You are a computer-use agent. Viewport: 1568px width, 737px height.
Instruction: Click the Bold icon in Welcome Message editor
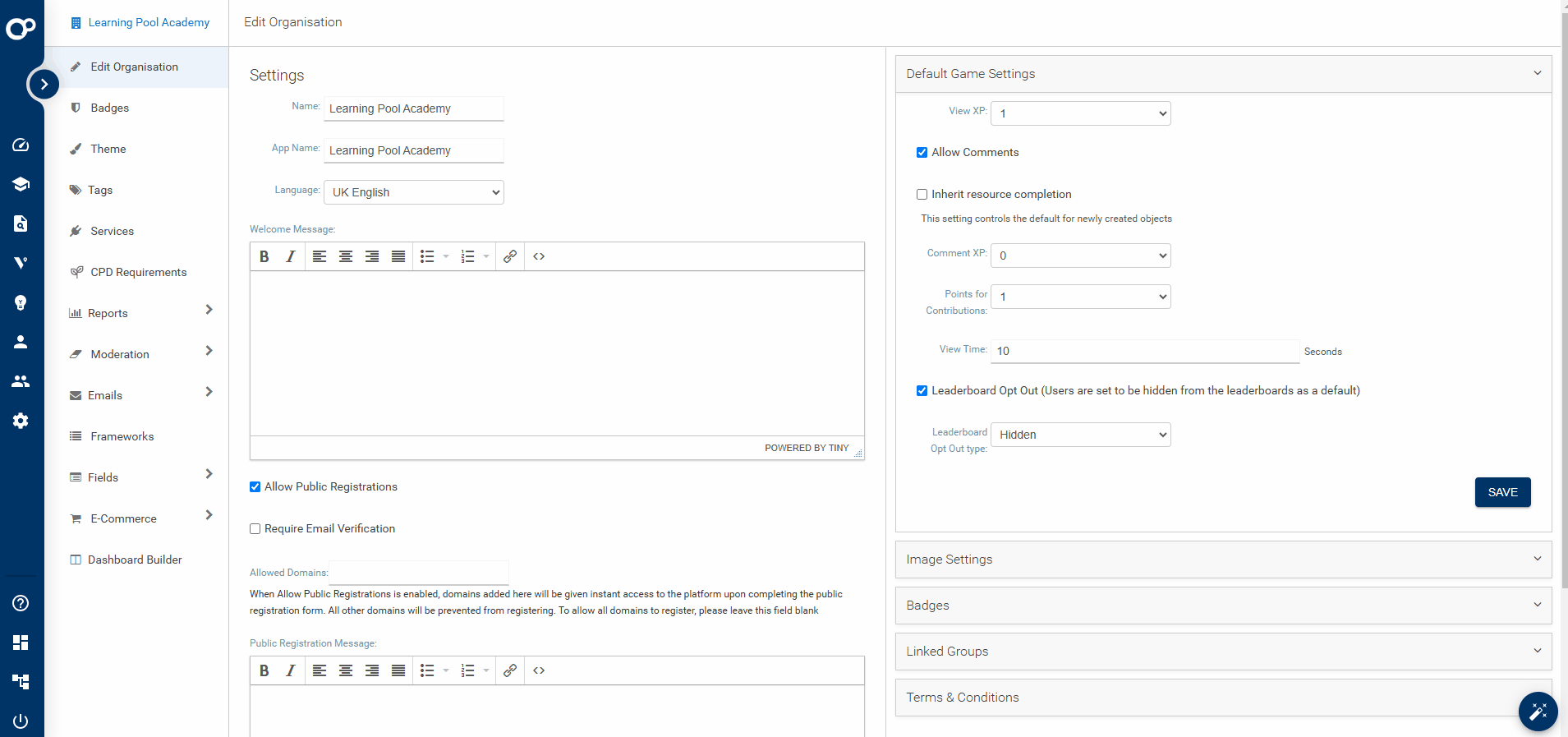(264, 256)
